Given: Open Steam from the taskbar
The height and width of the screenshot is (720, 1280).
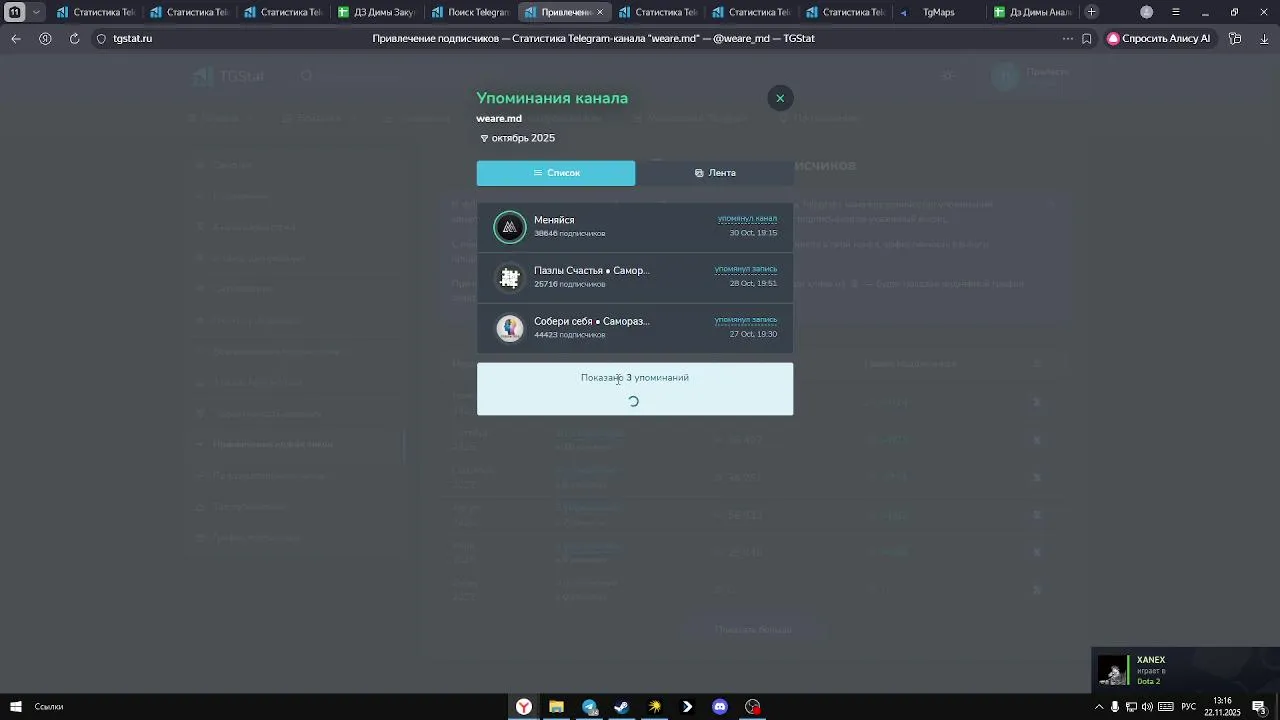Looking at the screenshot, I should click(621, 707).
